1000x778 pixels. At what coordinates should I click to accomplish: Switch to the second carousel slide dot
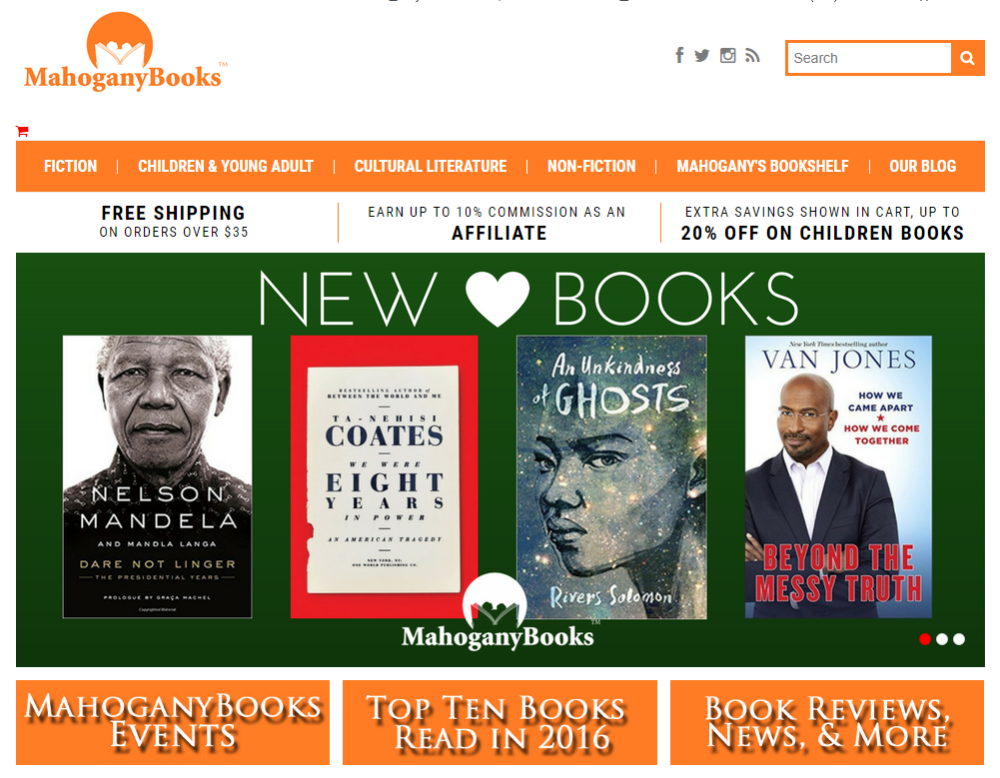click(x=942, y=639)
